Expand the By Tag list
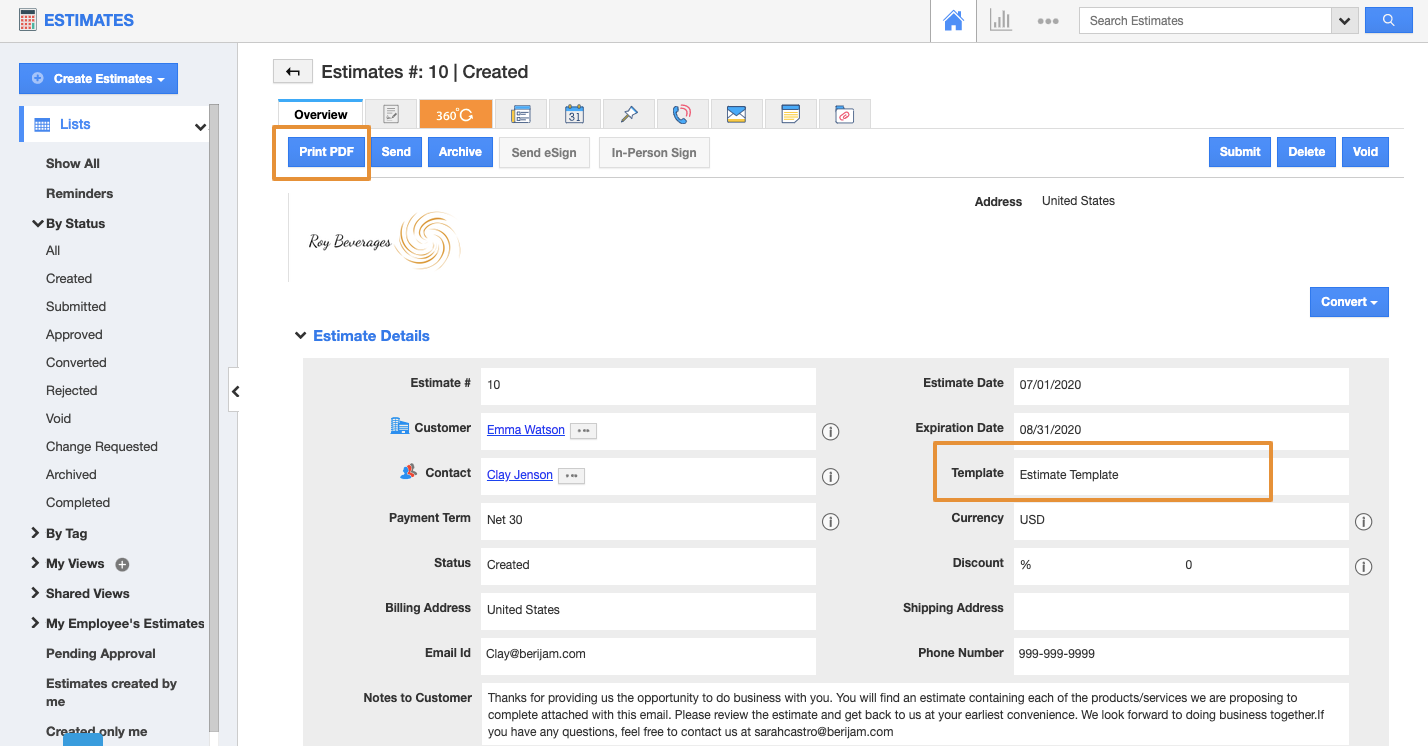The height and width of the screenshot is (746, 1428). pyautogui.click(x=36, y=533)
